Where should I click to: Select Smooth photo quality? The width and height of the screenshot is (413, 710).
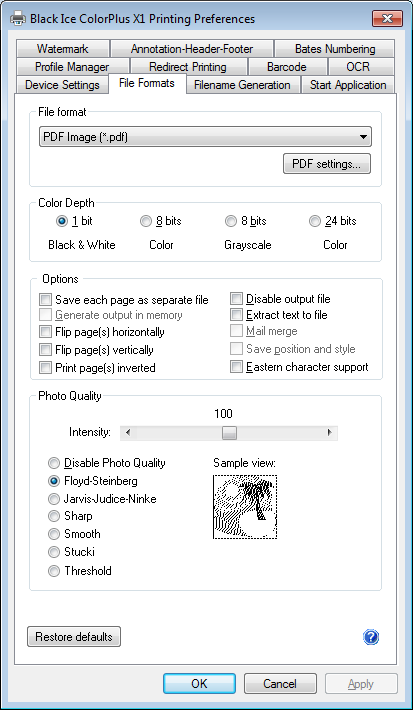pyautogui.click(x=74, y=534)
